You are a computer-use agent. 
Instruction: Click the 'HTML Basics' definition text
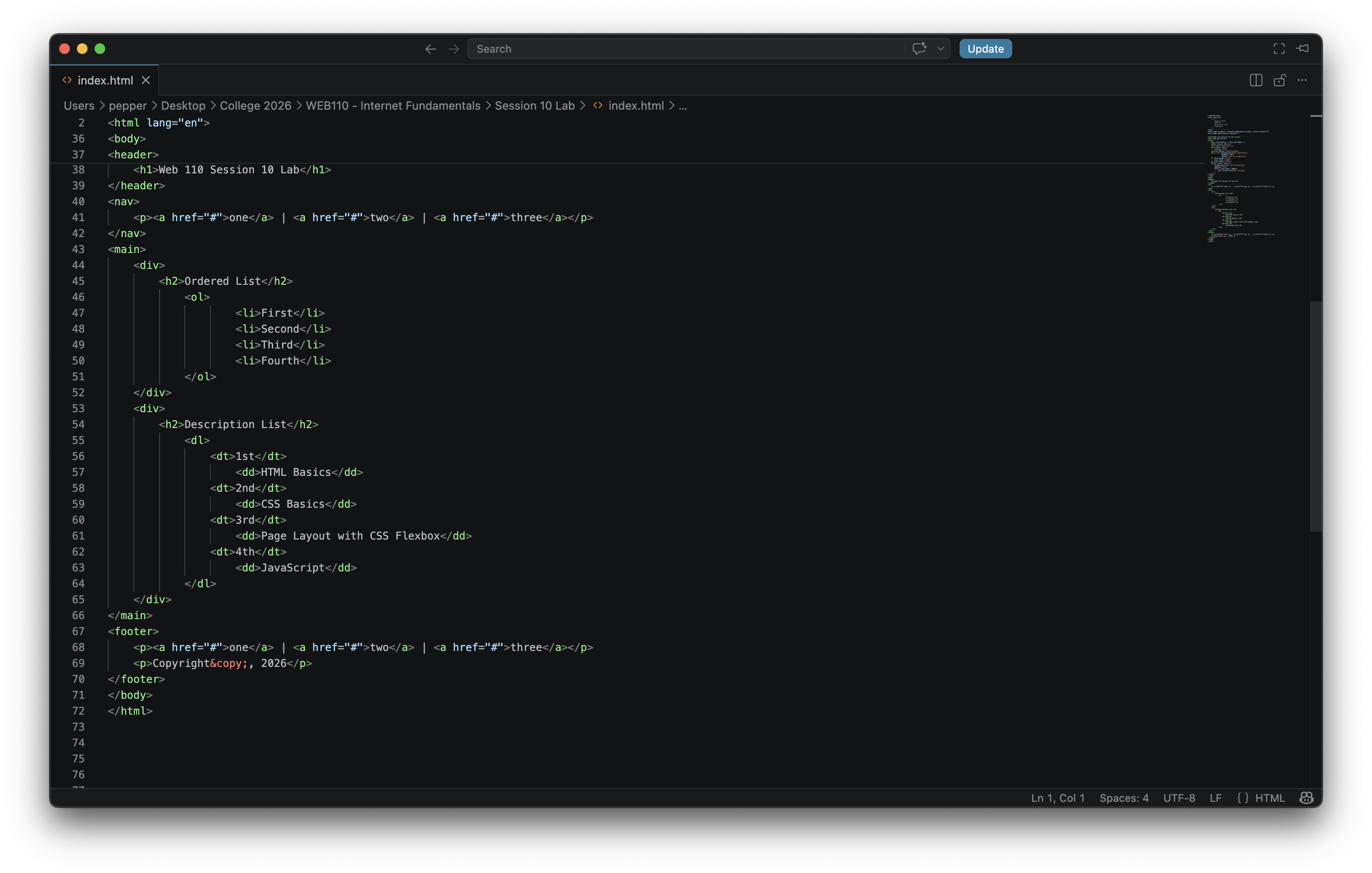pos(296,472)
